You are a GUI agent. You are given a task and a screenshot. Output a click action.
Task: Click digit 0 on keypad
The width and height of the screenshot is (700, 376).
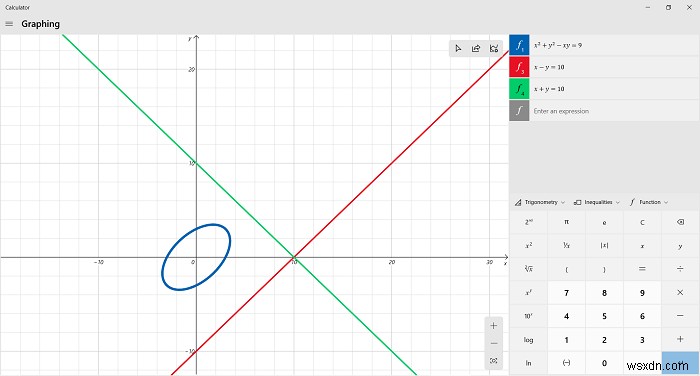604,363
